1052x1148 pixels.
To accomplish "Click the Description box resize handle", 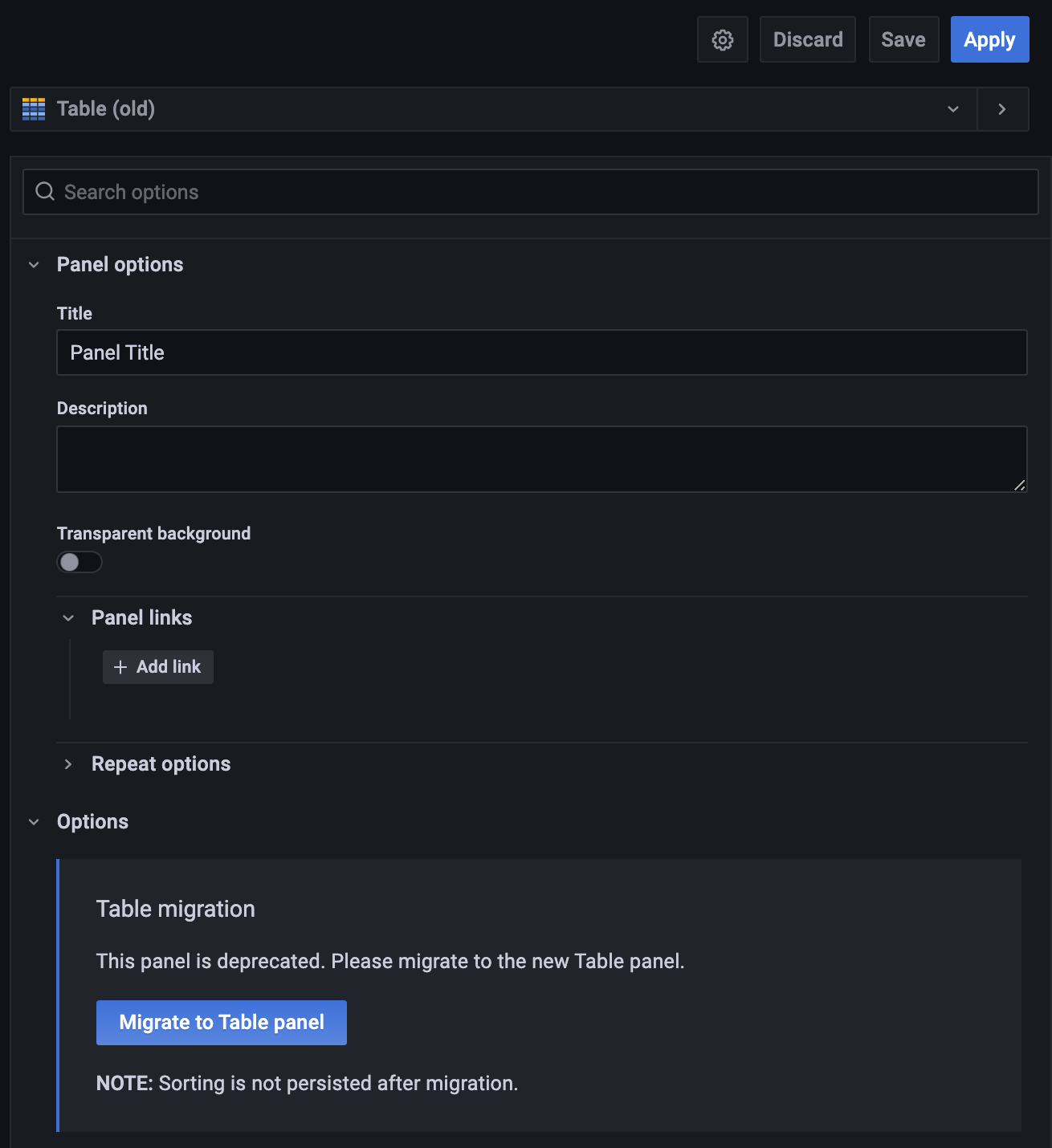I will [x=1021, y=486].
